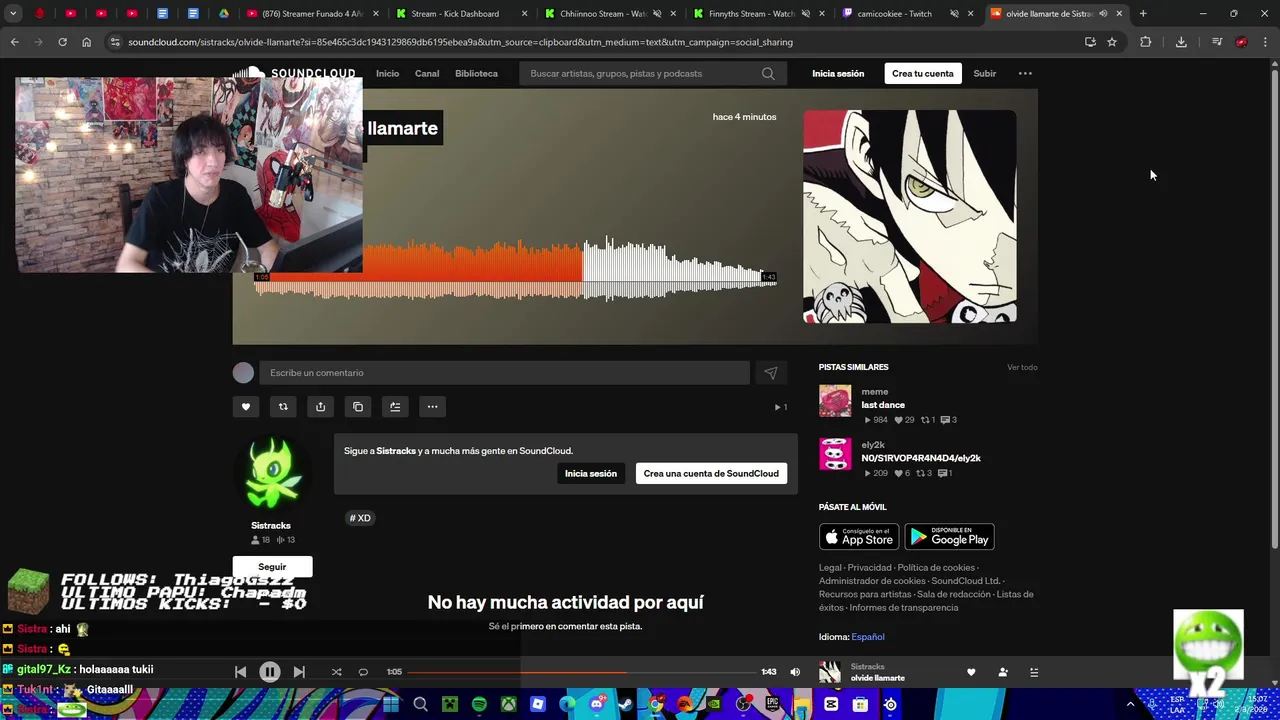The width and height of the screenshot is (1280, 720).
Task: Open Sistracks profile name link
Action: [x=271, y=526]
